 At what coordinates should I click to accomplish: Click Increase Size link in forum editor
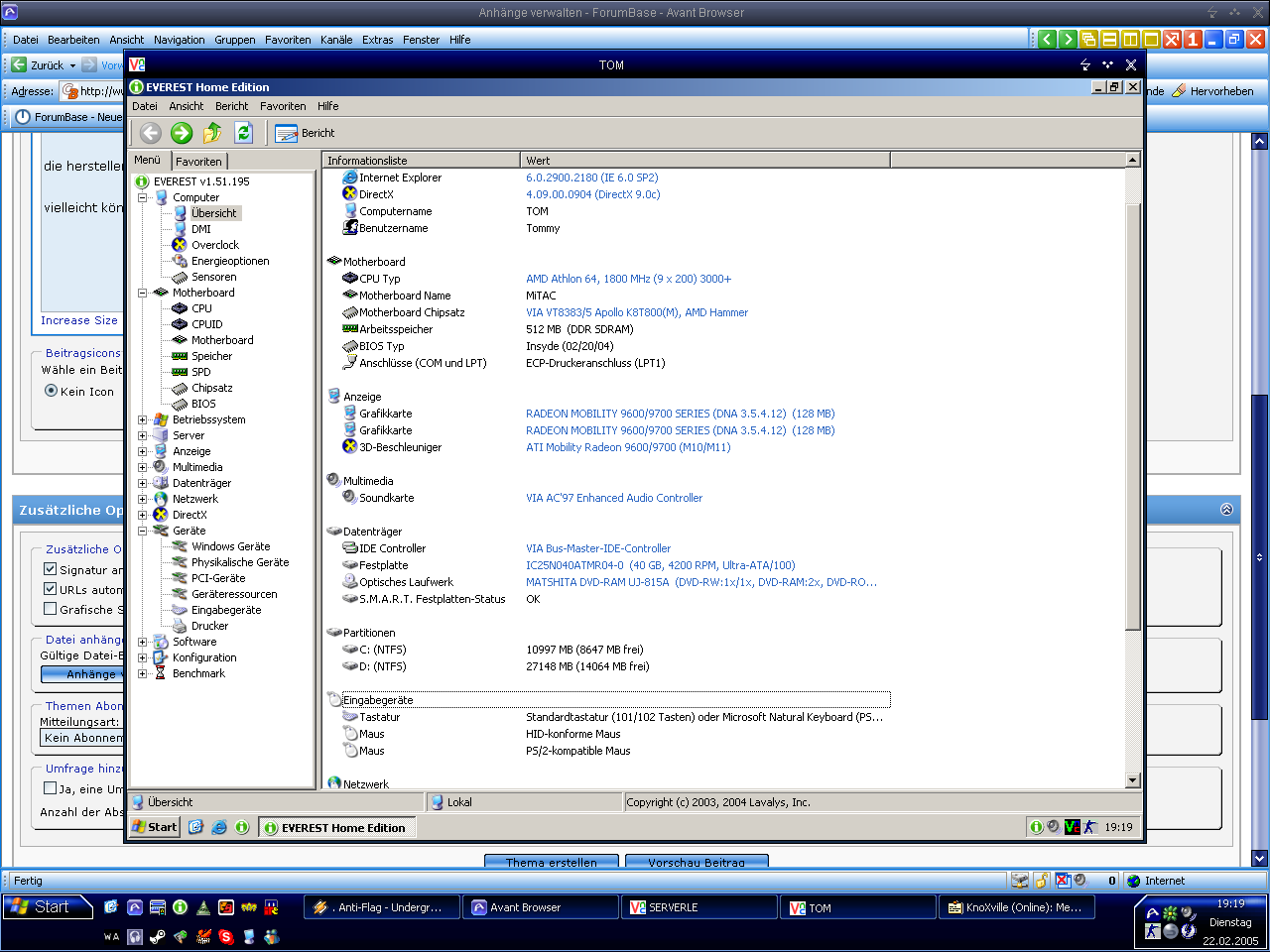[79, 320]
